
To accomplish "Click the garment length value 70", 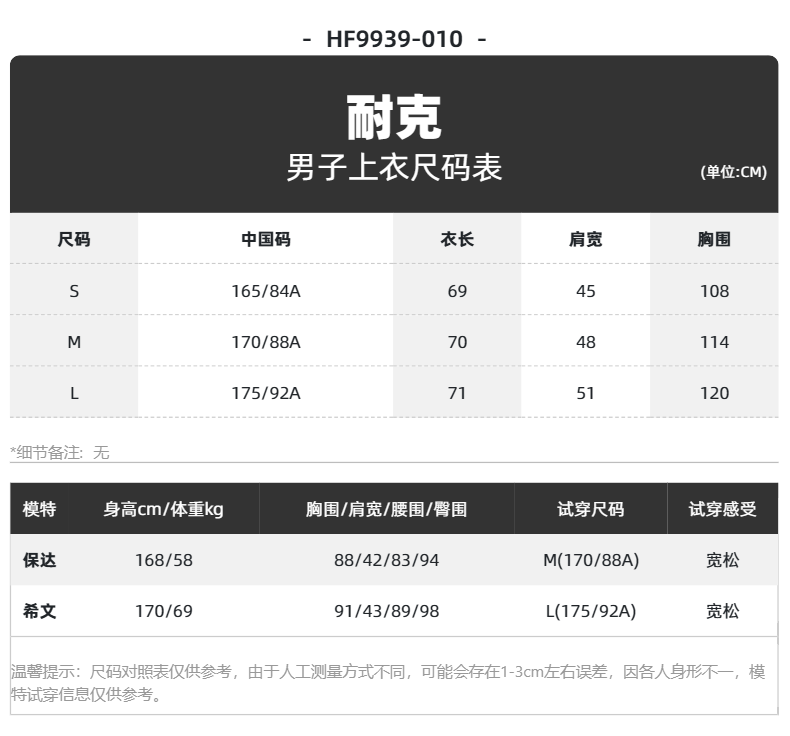I will tap(457, 343).
